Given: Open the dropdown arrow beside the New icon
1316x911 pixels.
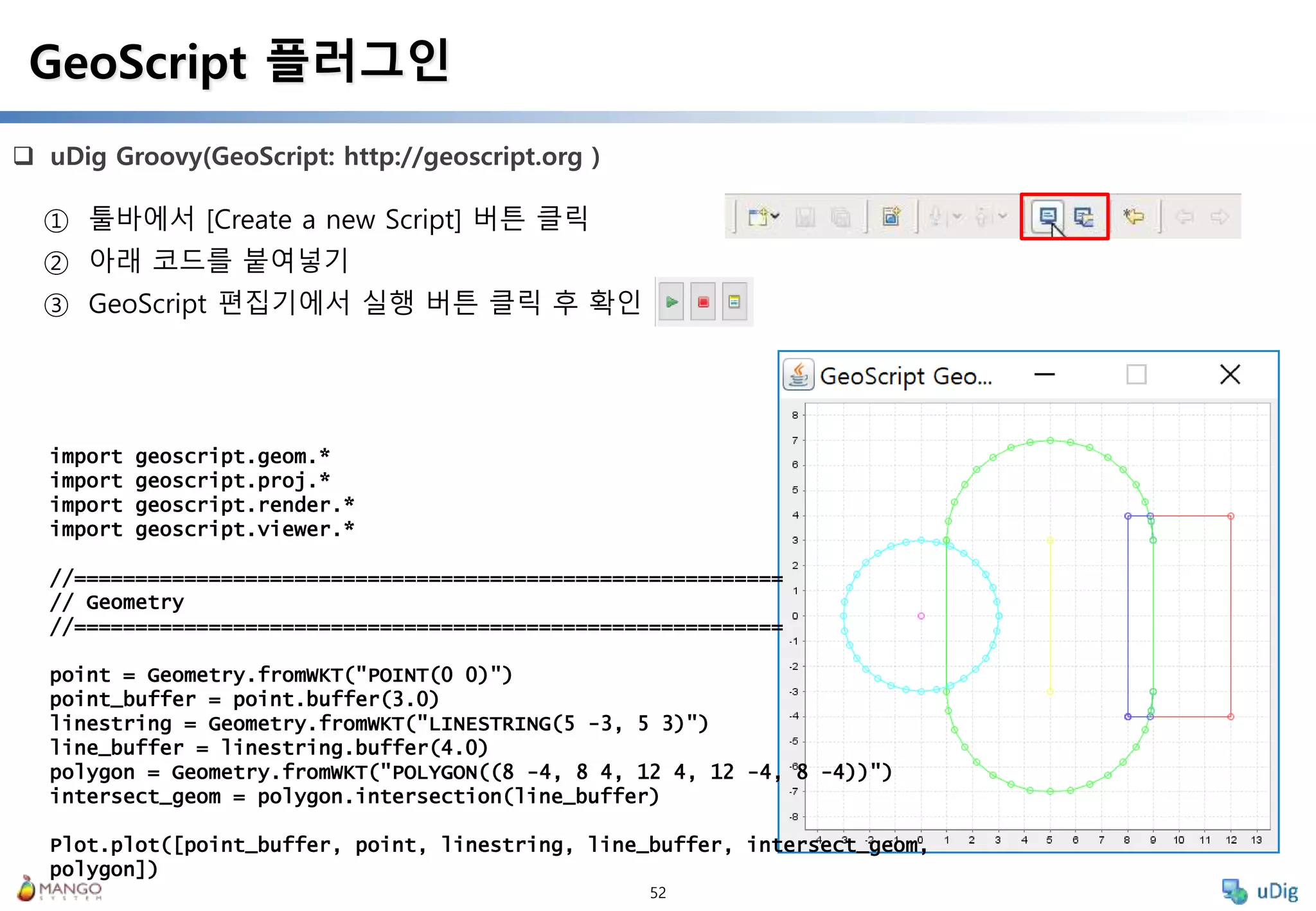Looking at the screenshot, I should pos(776,217).
